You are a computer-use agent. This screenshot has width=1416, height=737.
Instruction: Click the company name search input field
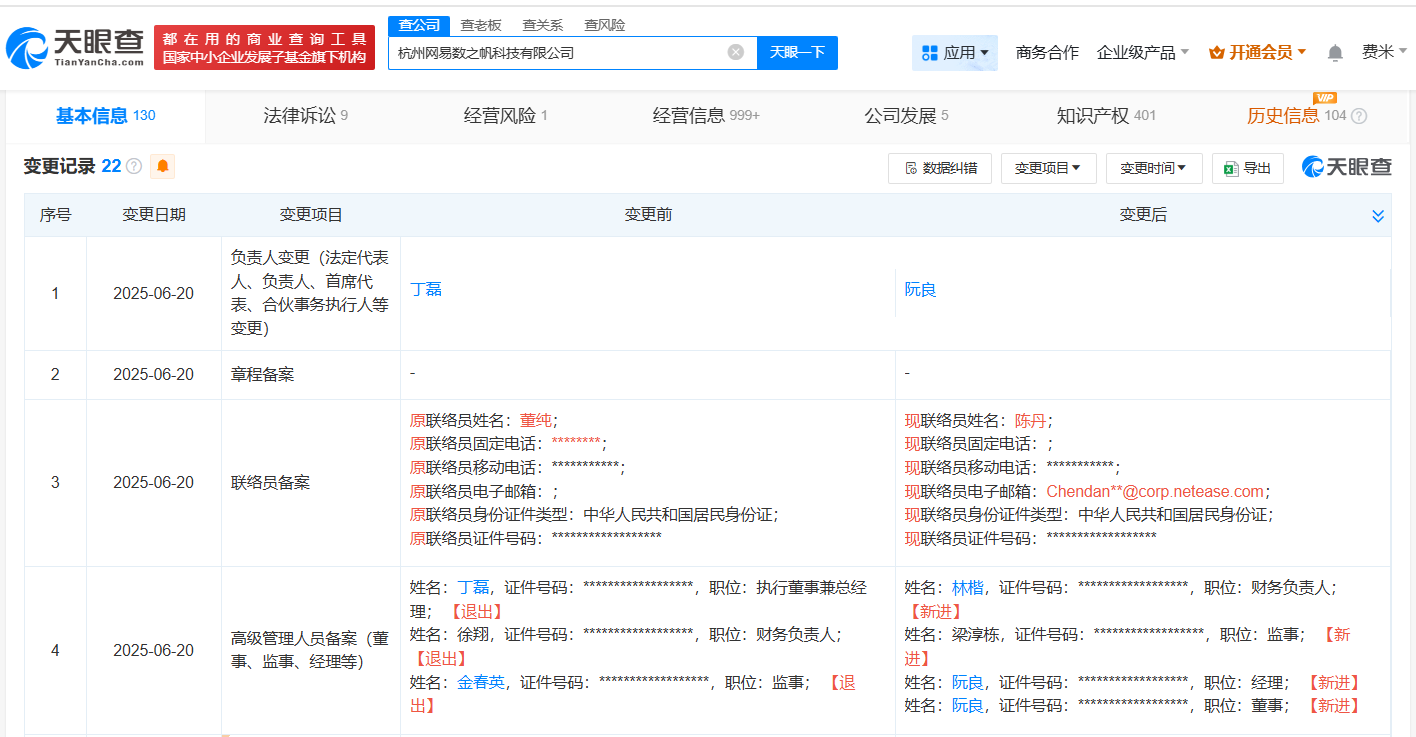click(x=555, y=53)
